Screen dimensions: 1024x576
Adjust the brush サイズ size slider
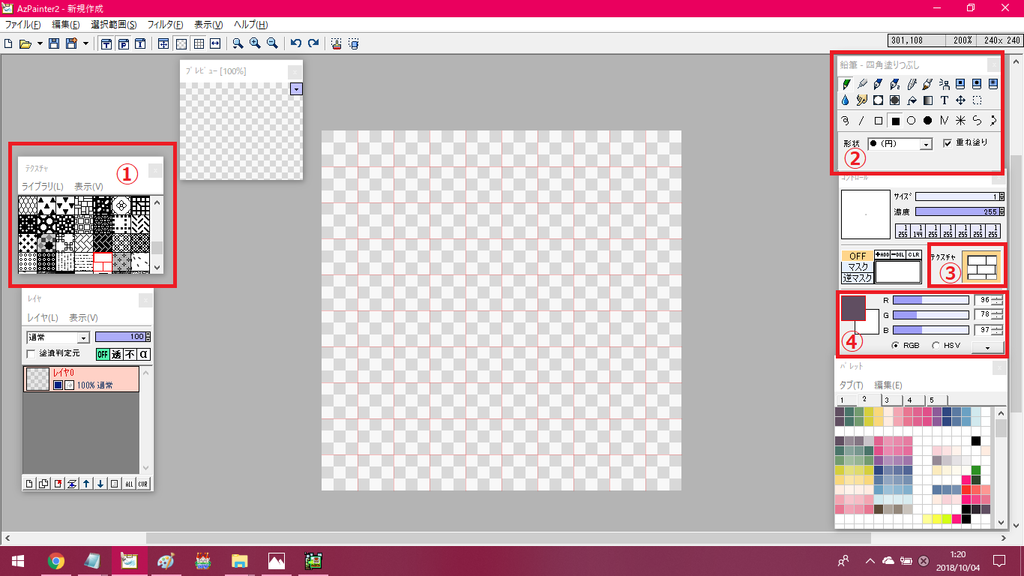click(x=957, y=197)
